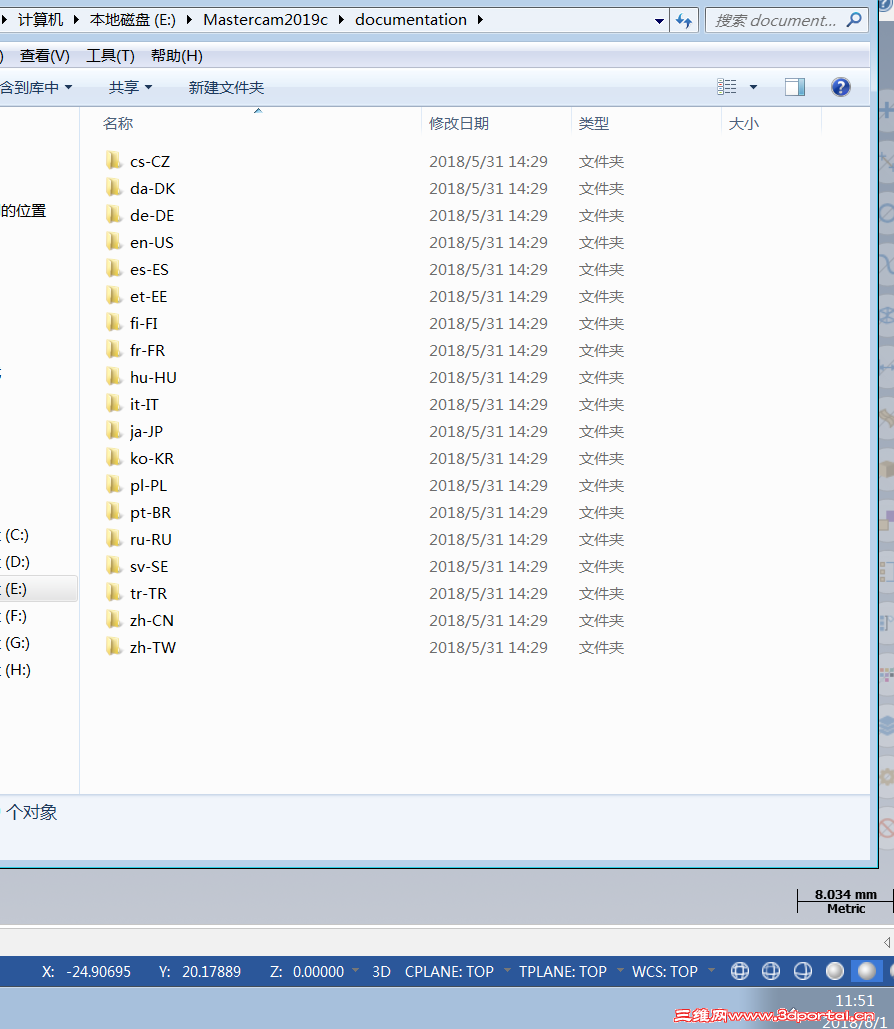Toggle 3D mode in Mastercam status bar
894x1029 pixels.
[381, 971]
